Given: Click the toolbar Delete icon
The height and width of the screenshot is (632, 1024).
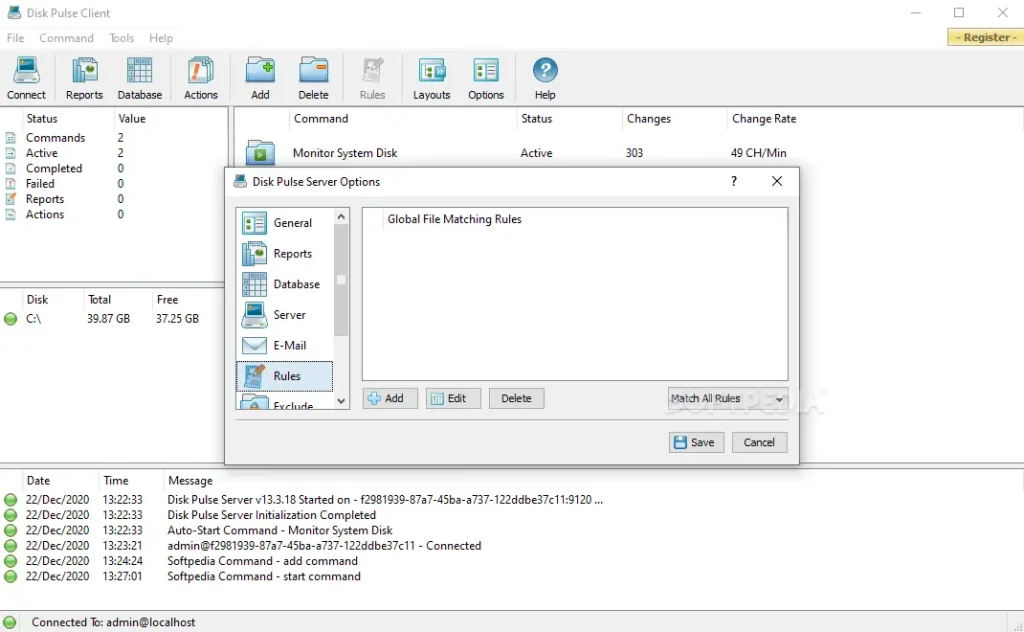Looking at the screenshot, I should click(313, 78).
